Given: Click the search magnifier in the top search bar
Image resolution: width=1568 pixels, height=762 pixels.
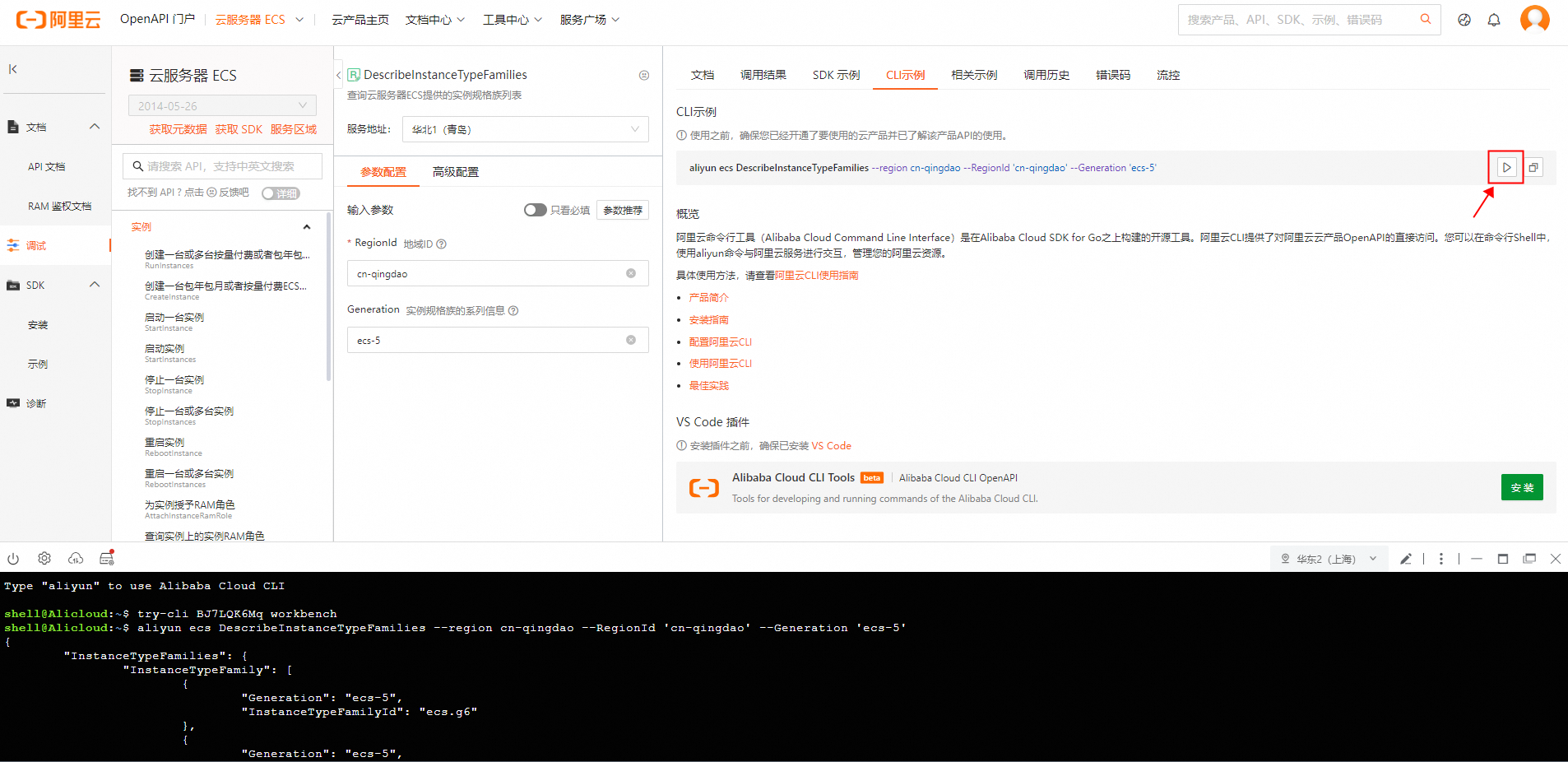Looking at the screenshot, I should (x=1426, y=19).
